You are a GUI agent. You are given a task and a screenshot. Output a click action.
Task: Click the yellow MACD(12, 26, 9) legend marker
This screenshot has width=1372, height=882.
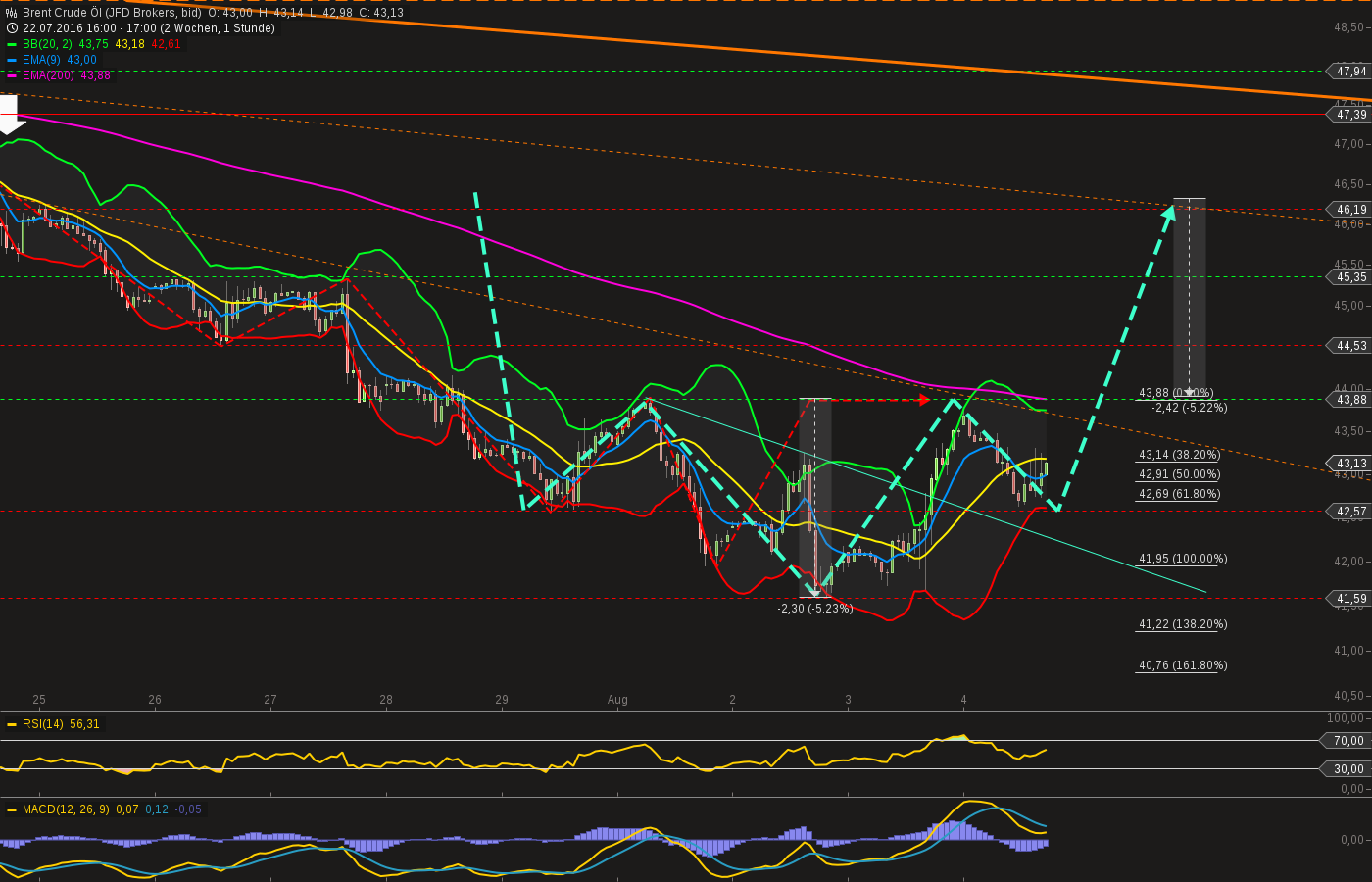(x=12, y=809)
